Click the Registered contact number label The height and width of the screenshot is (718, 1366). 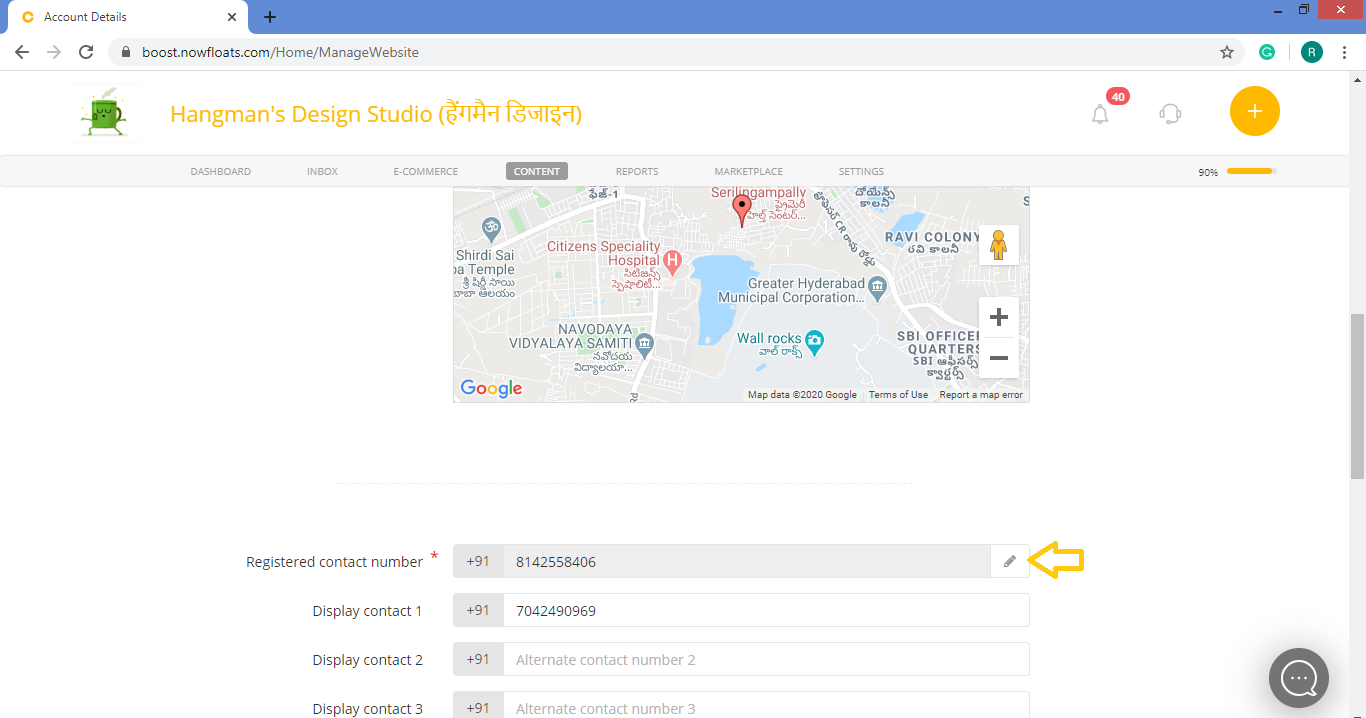pos(334,562)
